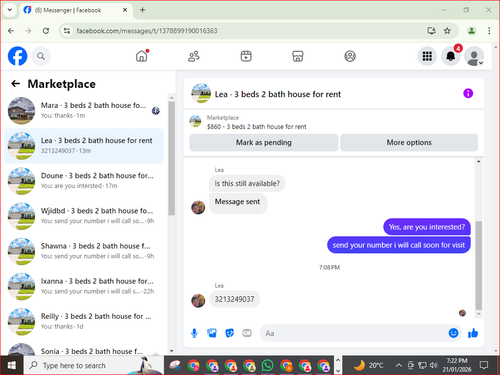The height and width of the screenshot is (375, 500).
Task: Open the Ixanna house chat
Action: pos(84,286)
